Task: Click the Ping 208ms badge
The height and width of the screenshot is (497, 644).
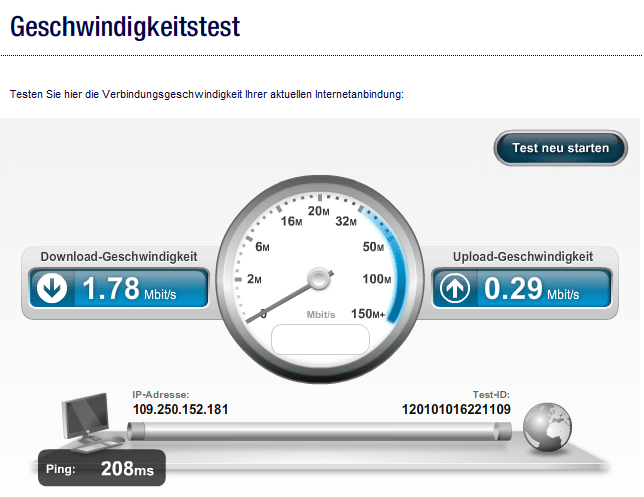Action: click(102, 468)
